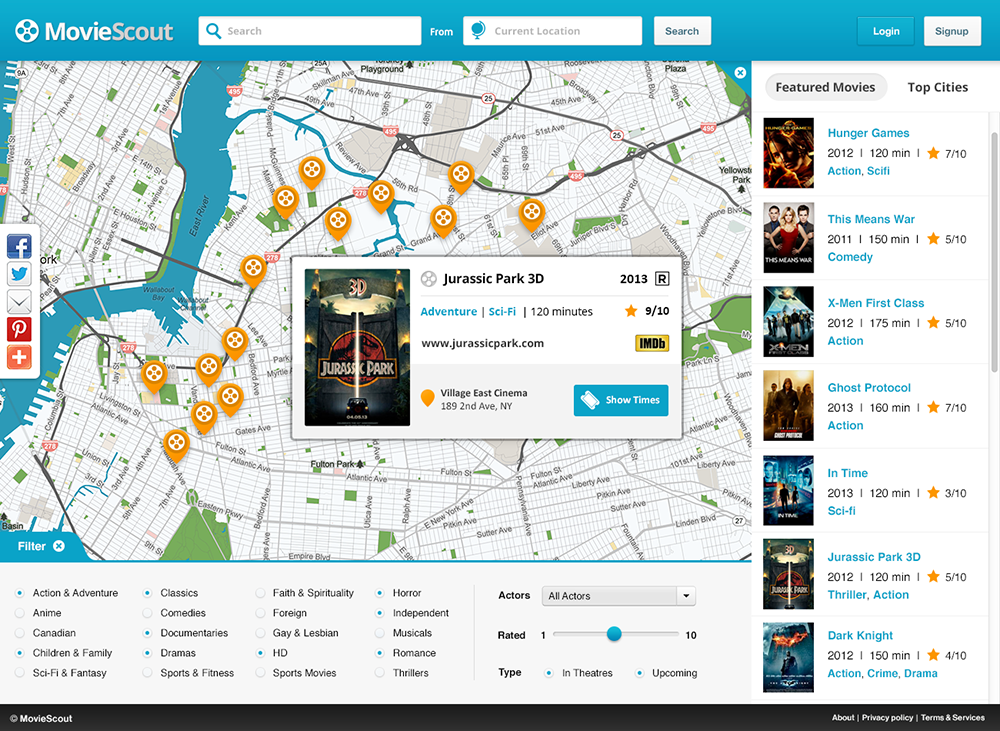This screenshot has width=1000, height=731.
Task: Click the star icon in the Hunger Games row
Action: click(x=933, y=153)
